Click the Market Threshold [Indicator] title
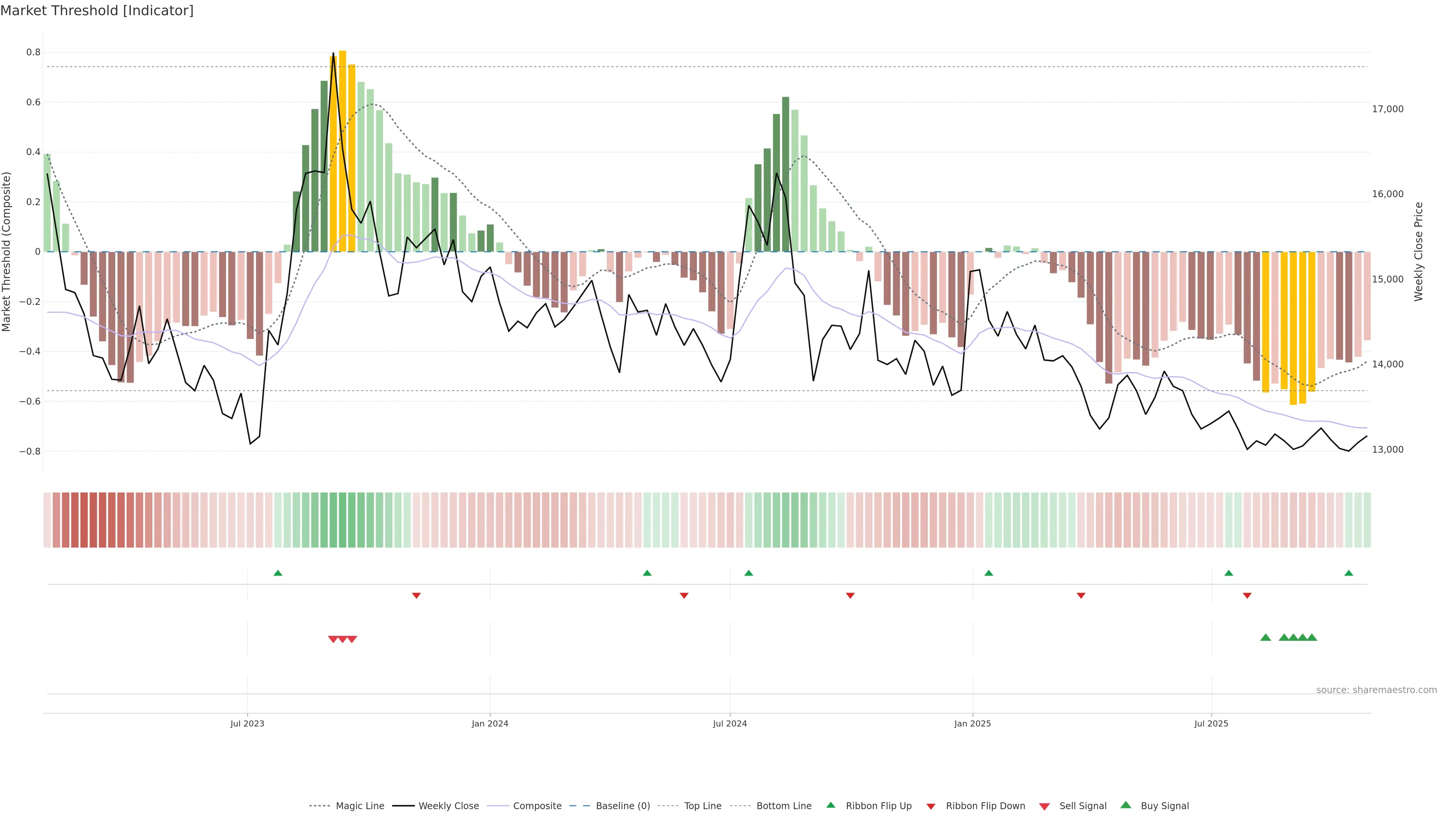The image size is (1456, 819). pyautogui.click(x=97, y=11)
